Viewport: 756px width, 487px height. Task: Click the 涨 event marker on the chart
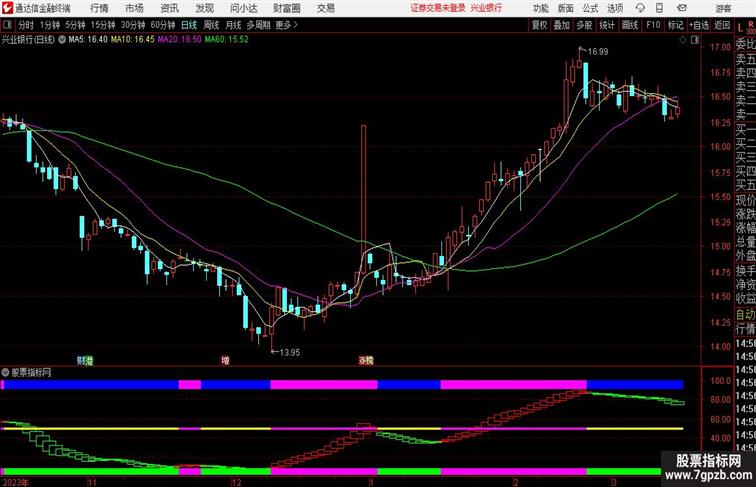coord(365,360)
